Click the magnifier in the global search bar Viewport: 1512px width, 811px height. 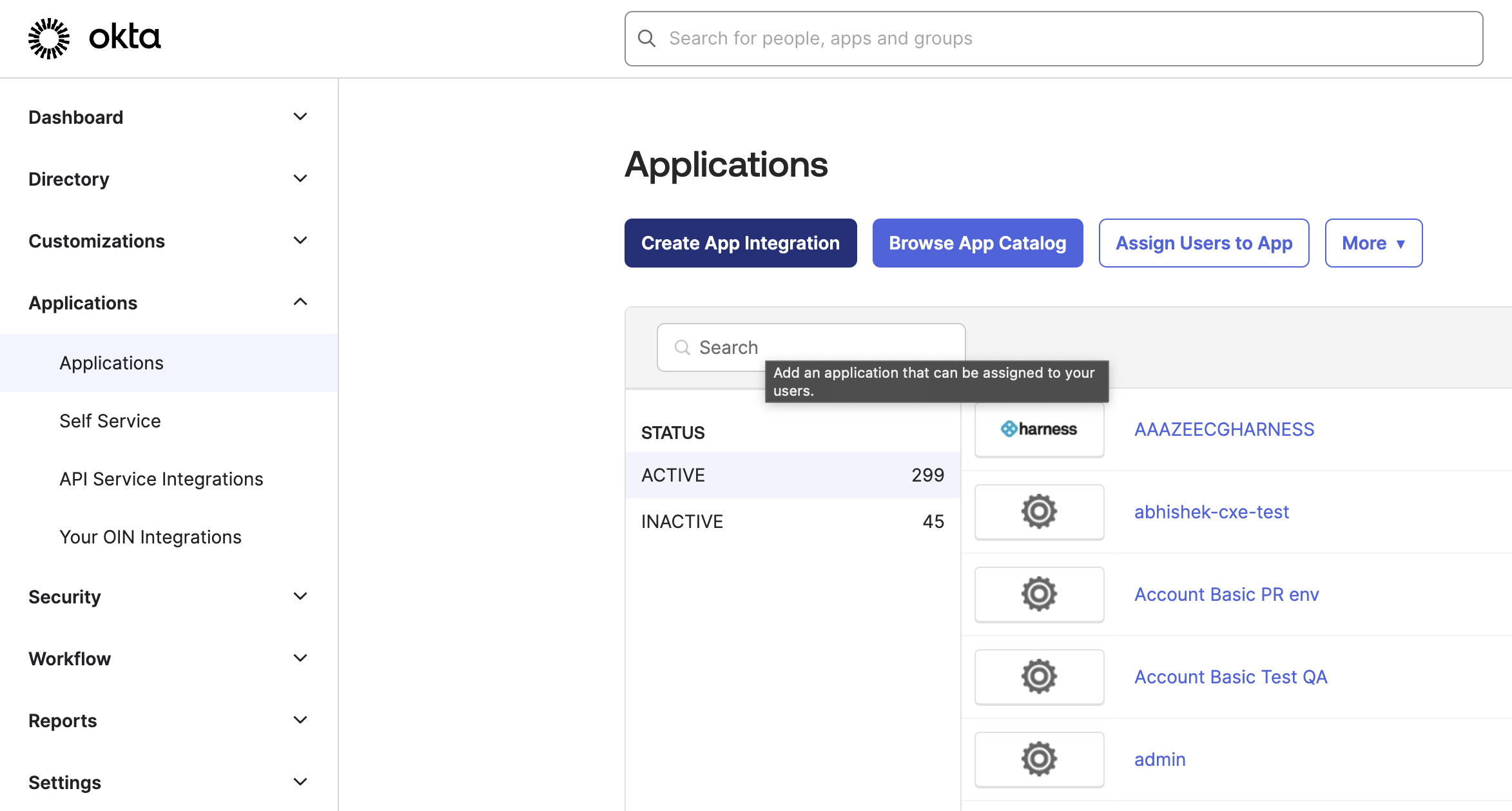[647, 38]
